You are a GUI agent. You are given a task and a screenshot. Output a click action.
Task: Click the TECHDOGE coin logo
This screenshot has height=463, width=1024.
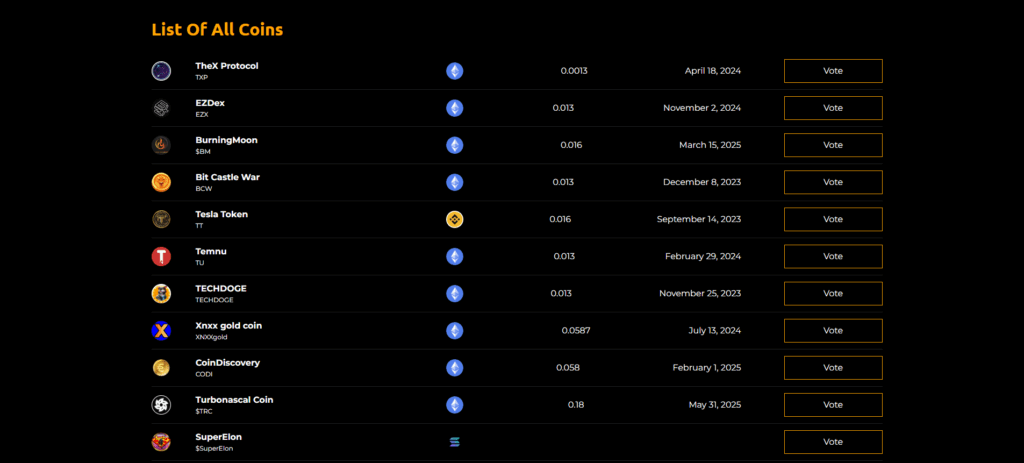161,293
